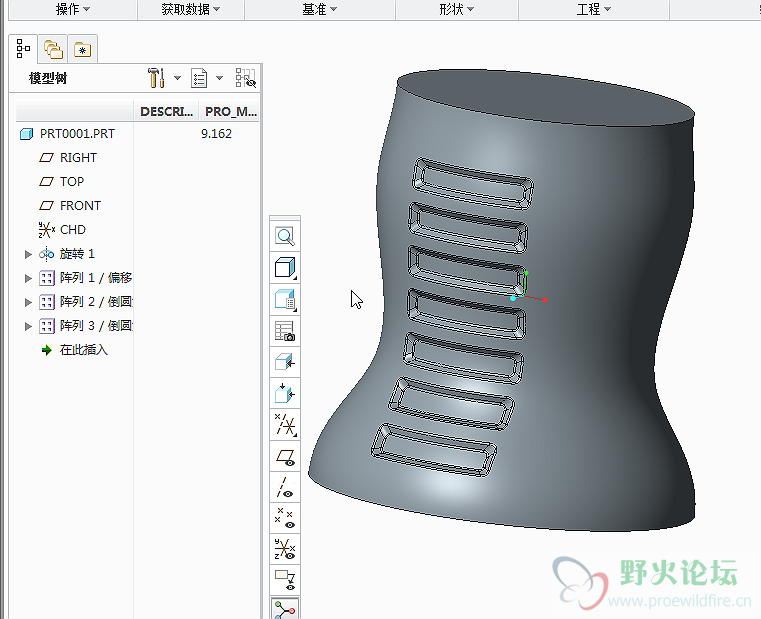Click the cube with down arrow icon

[285, 394]
